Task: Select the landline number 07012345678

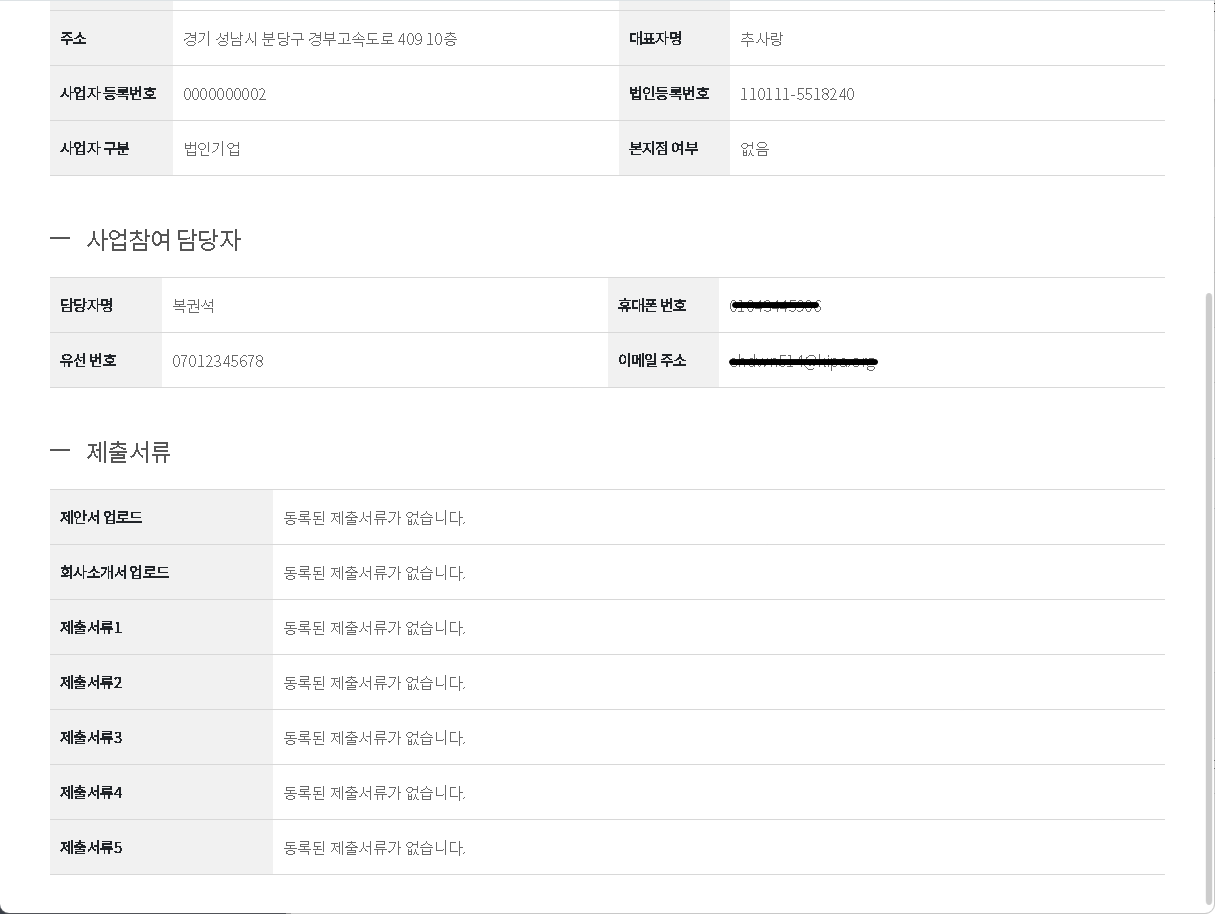Action: point(218,361)
